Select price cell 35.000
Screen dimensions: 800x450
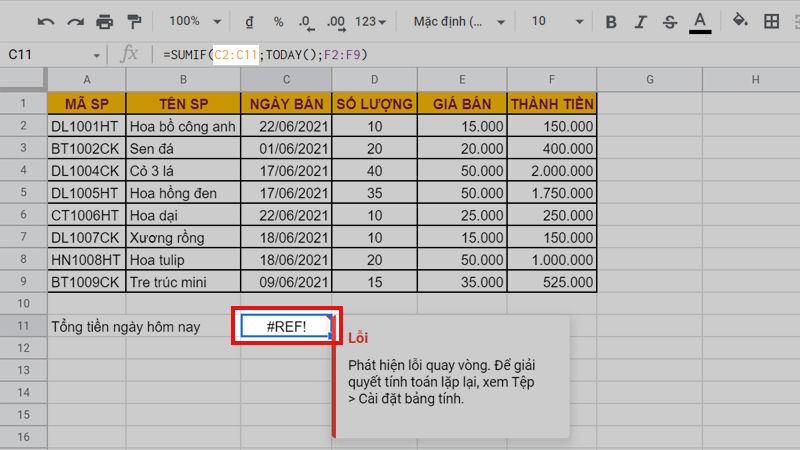point(462,282)
